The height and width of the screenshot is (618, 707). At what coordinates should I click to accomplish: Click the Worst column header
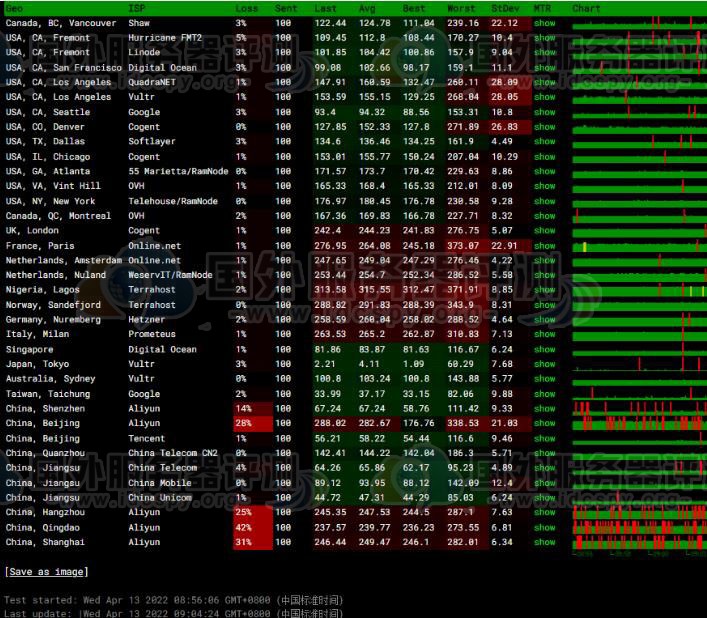point(461,8)
